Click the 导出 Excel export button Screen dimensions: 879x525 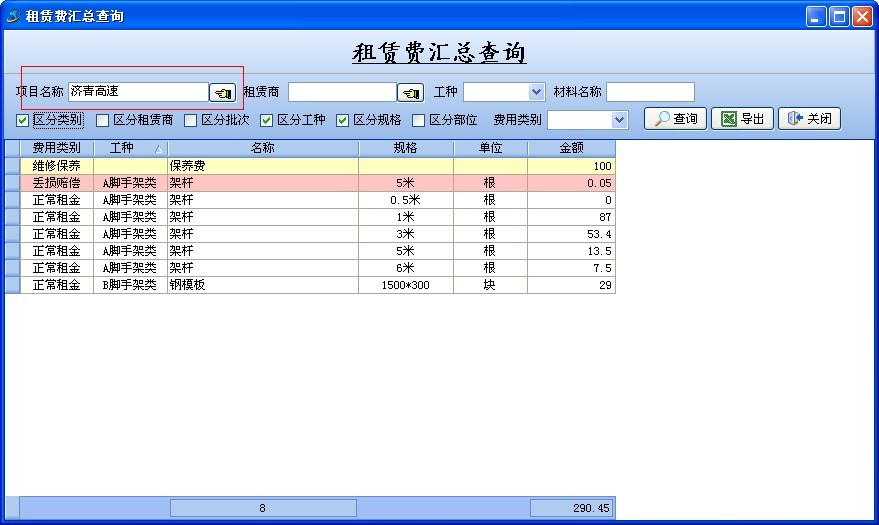coord(742,119)
